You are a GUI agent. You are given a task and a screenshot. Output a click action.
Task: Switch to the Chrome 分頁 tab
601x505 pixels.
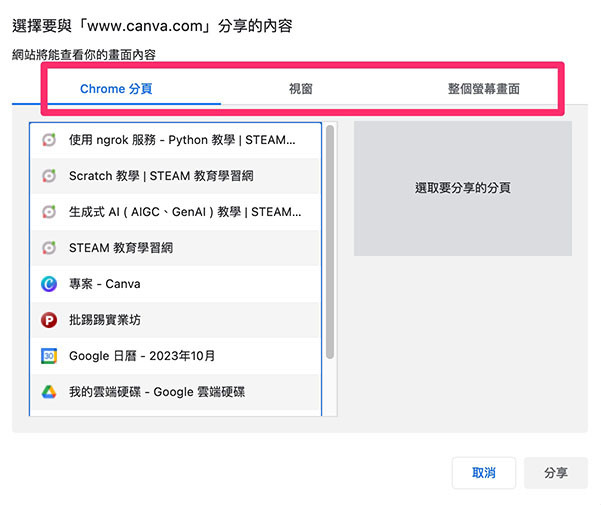click(x=116, y=89)
